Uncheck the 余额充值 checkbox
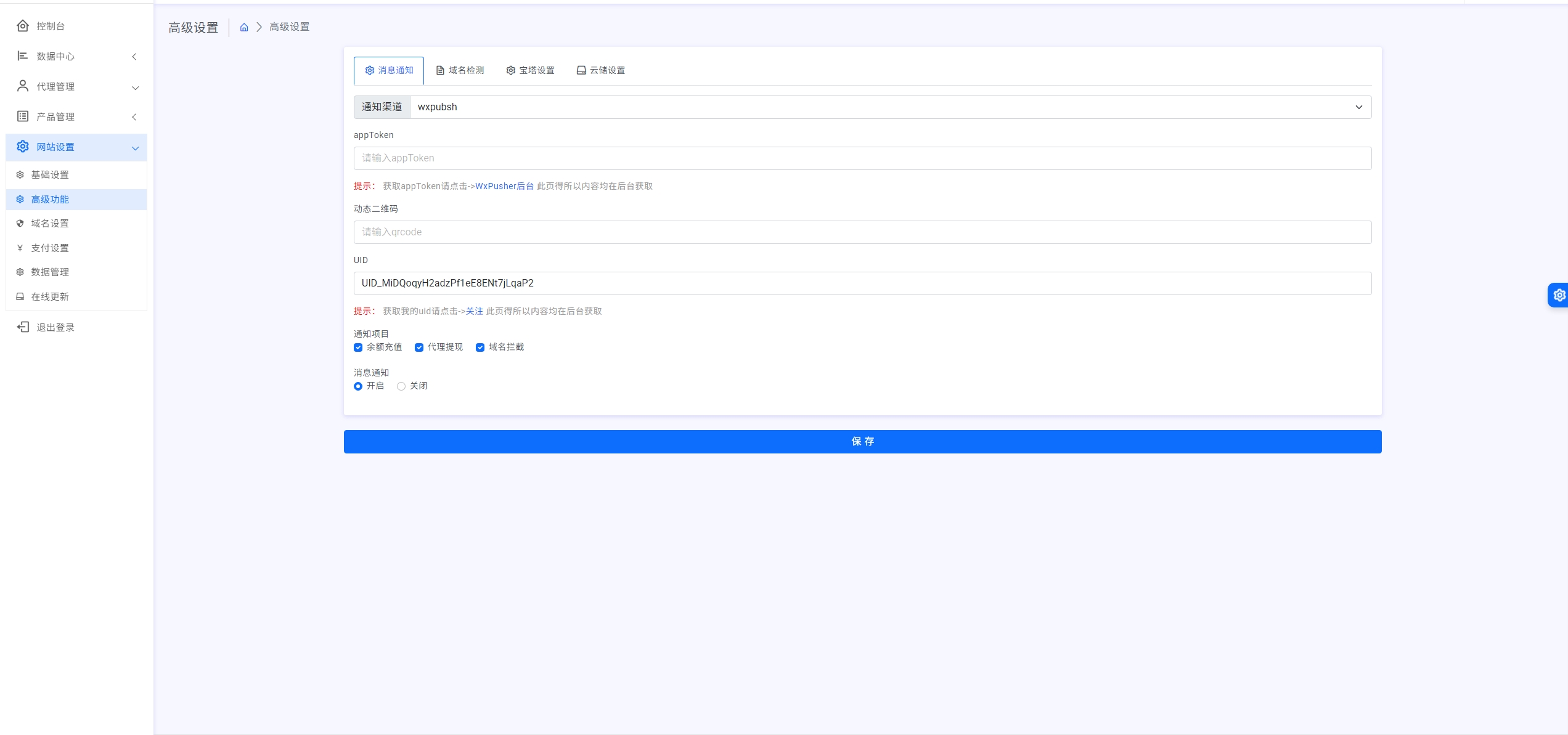The height and width of the screenshot is (735, 1568). coord(358,347)
